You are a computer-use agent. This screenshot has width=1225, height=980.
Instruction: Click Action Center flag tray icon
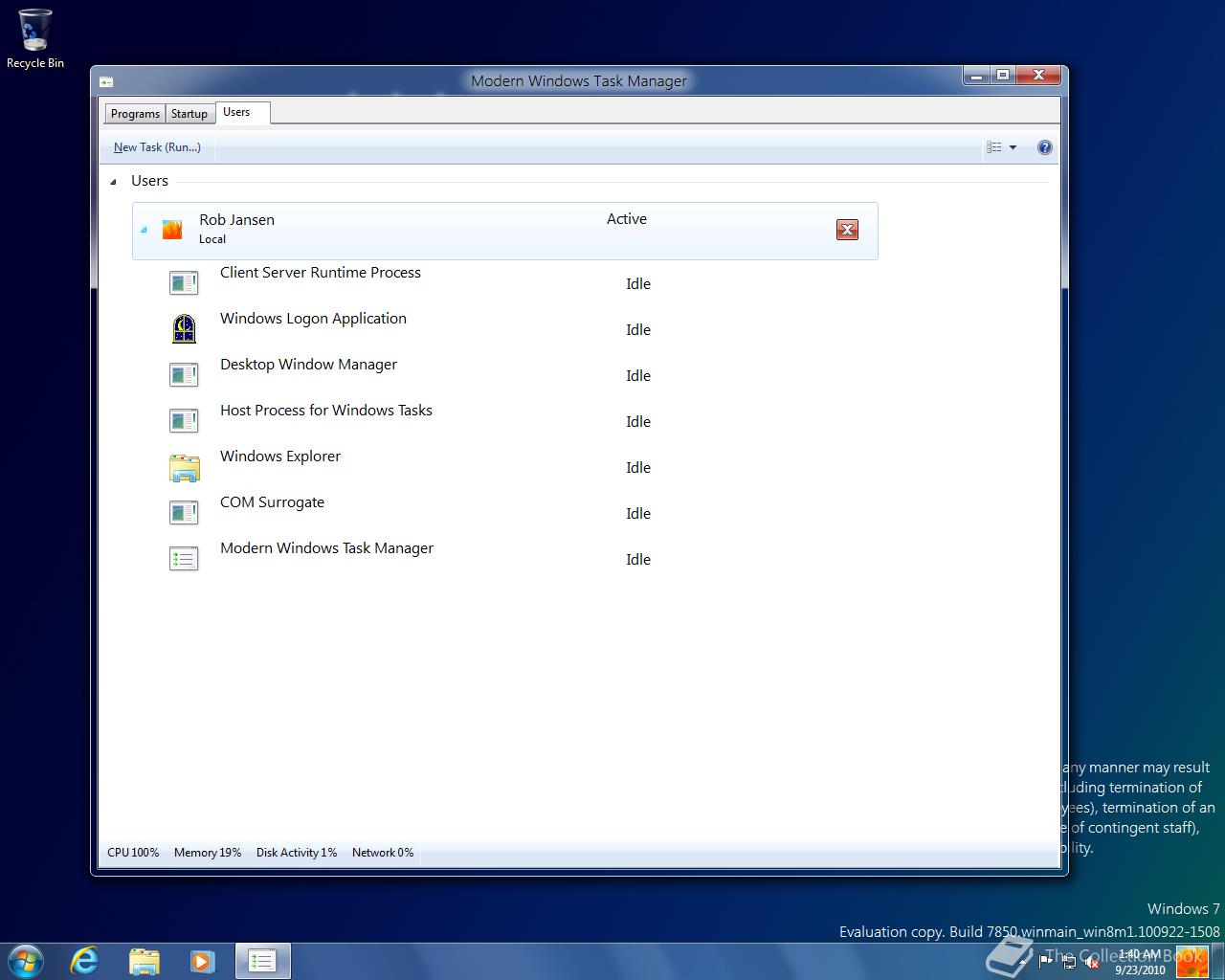coord(1047,961)
